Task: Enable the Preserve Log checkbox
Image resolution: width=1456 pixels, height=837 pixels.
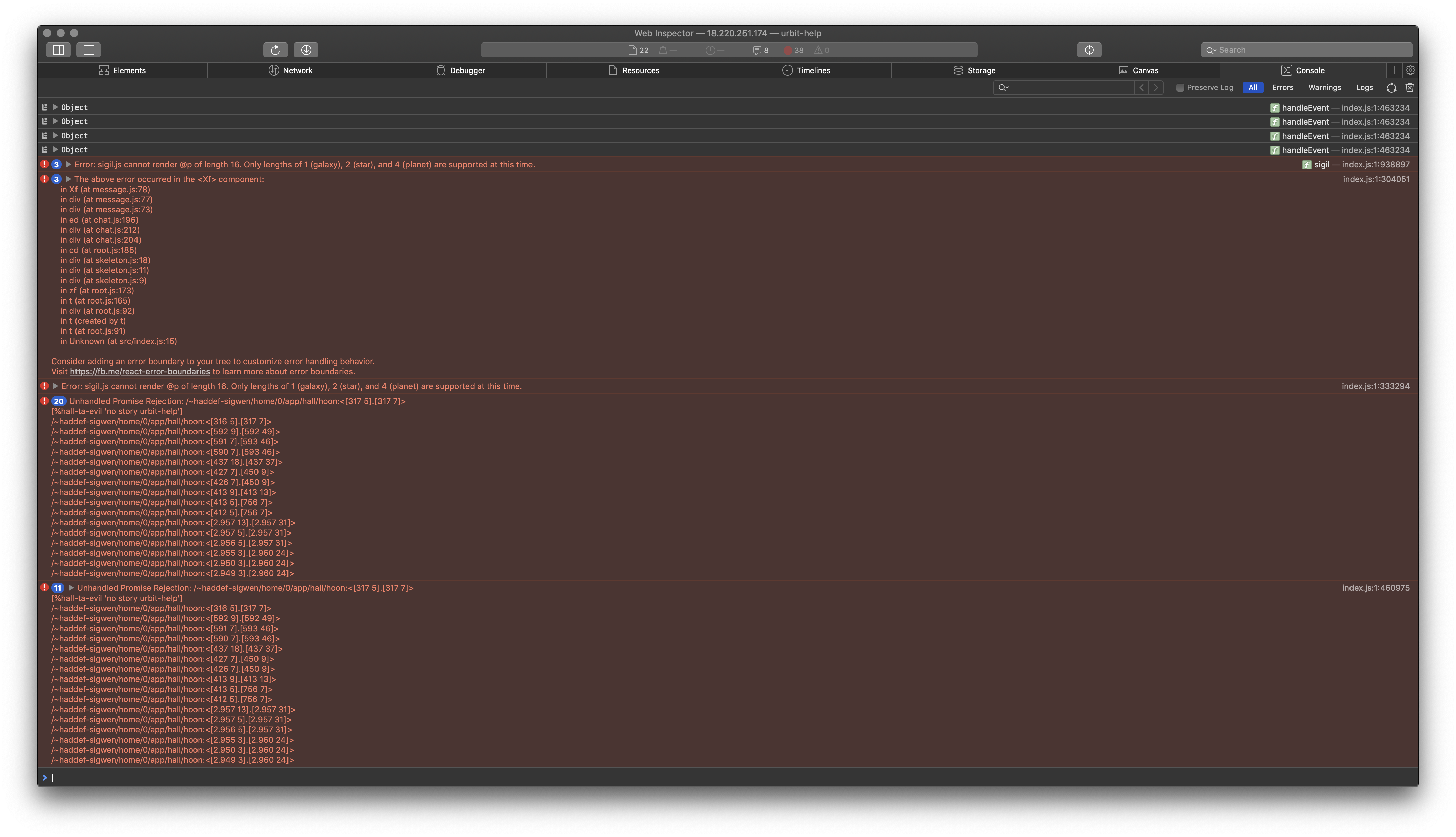Action: [x=1180, y=87]
